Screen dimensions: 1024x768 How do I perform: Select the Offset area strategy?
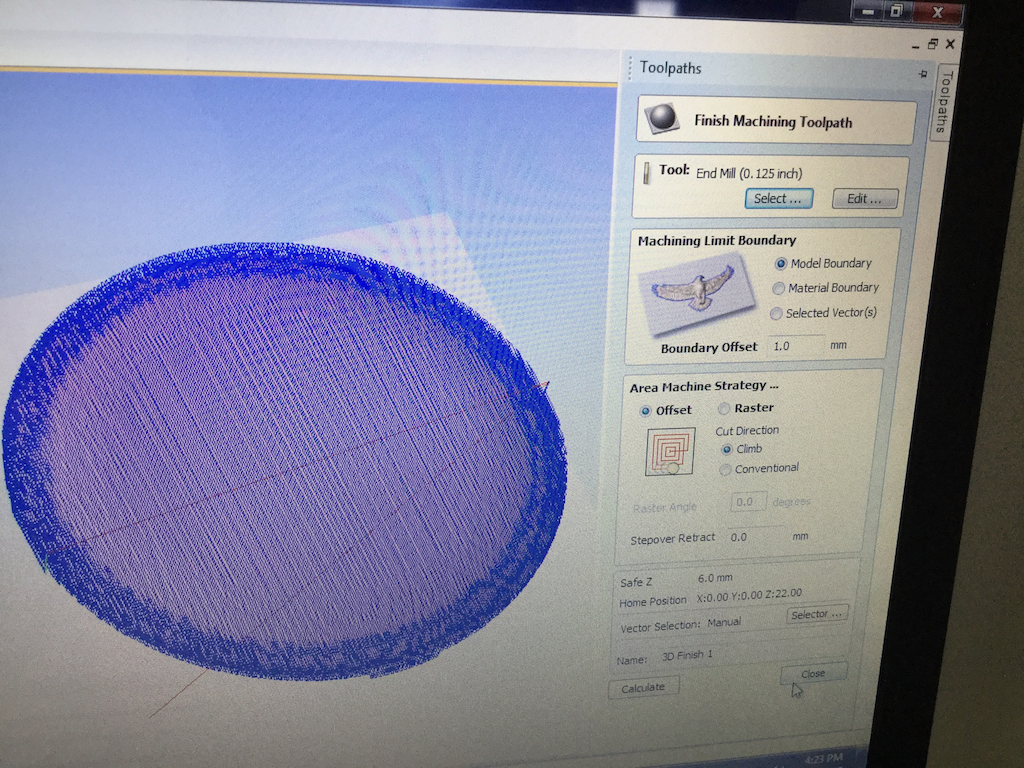(x=645, y=411)
